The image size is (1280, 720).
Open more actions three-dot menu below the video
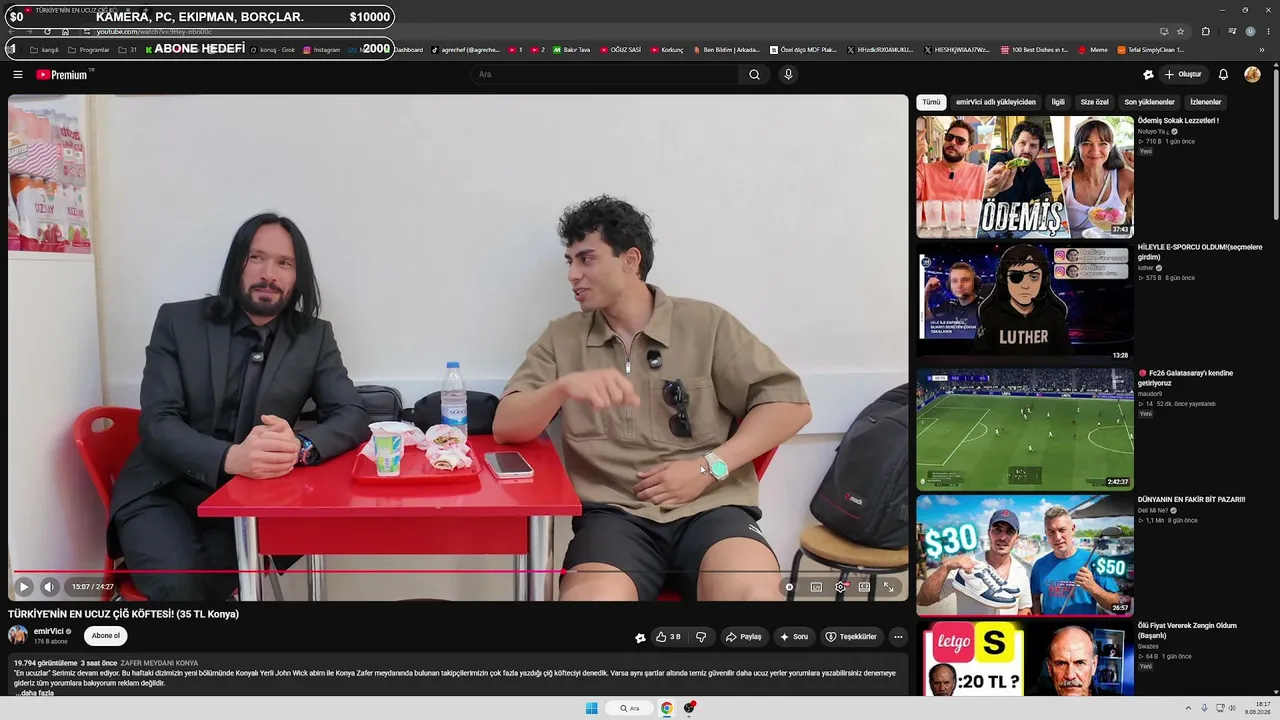898,637
